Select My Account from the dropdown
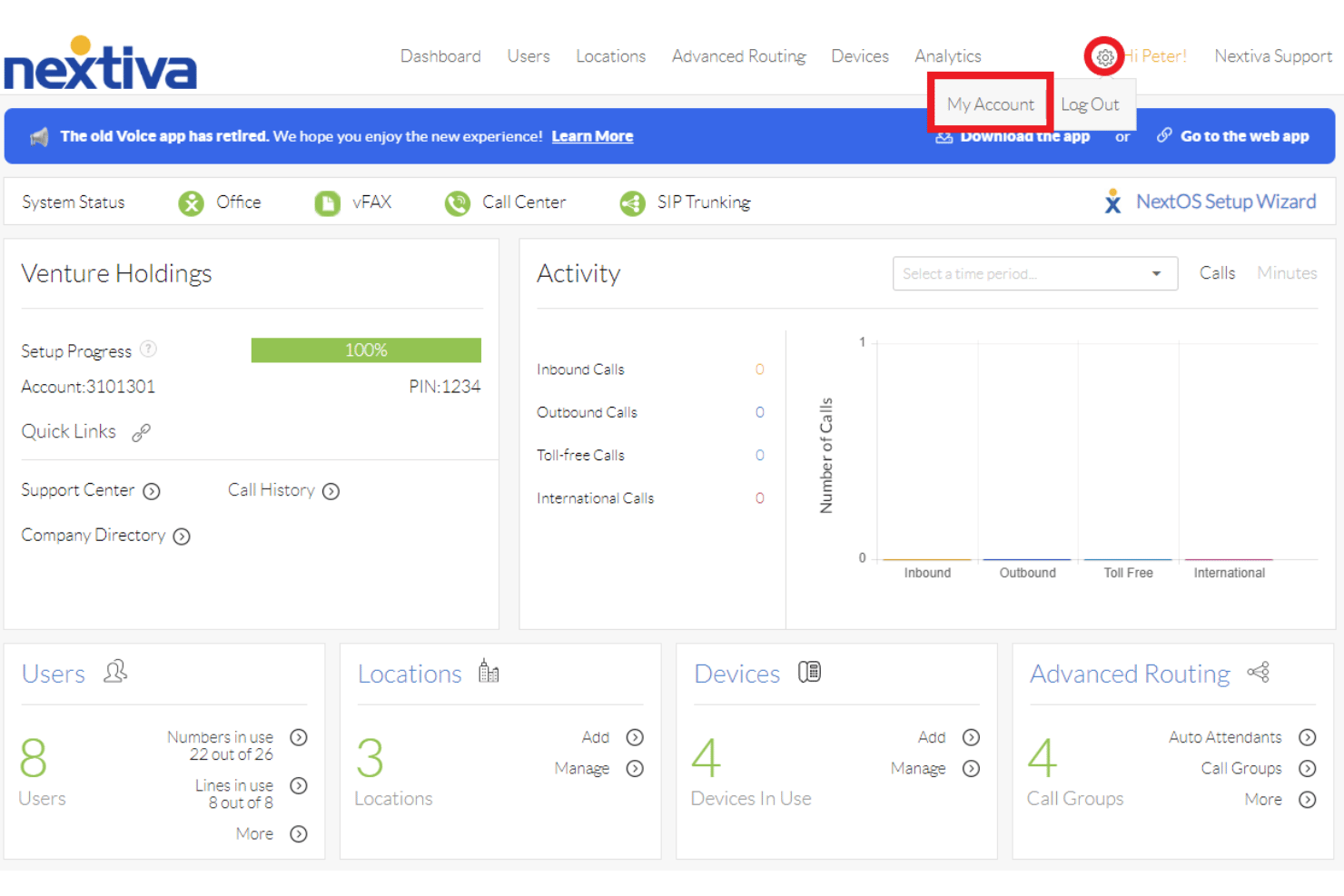This screenshot has height=896, width=1344. [x=990, y=104]
